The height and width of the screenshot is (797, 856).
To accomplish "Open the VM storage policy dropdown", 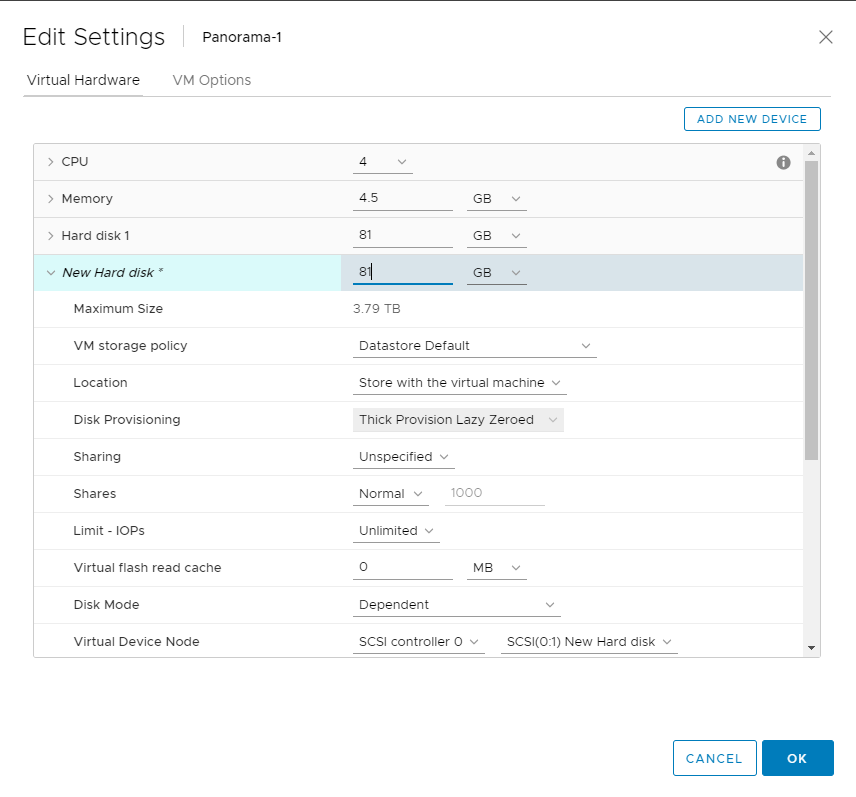I will [474, 345].
